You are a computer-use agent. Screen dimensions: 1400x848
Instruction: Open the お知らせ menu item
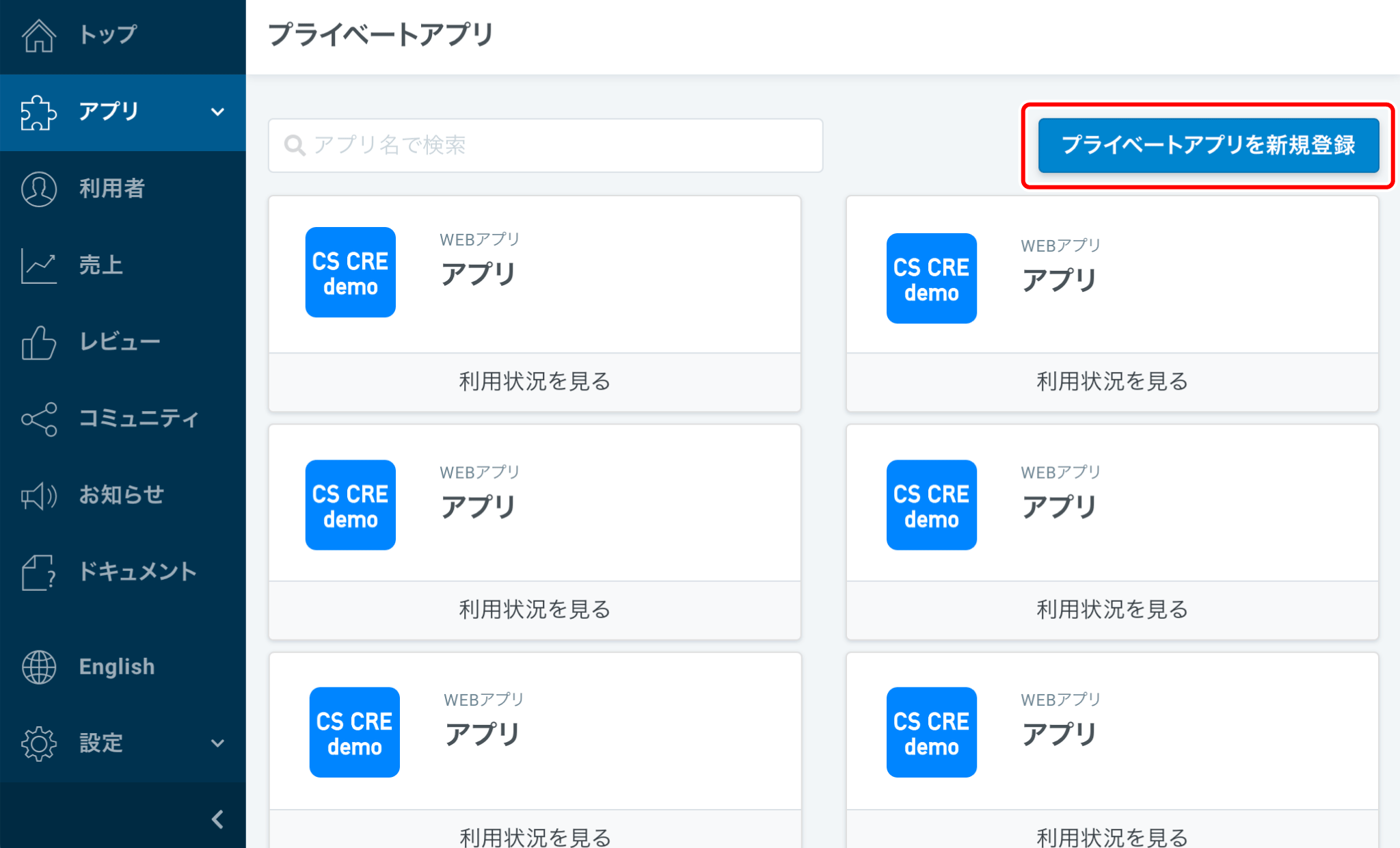[x=122, y=495]
